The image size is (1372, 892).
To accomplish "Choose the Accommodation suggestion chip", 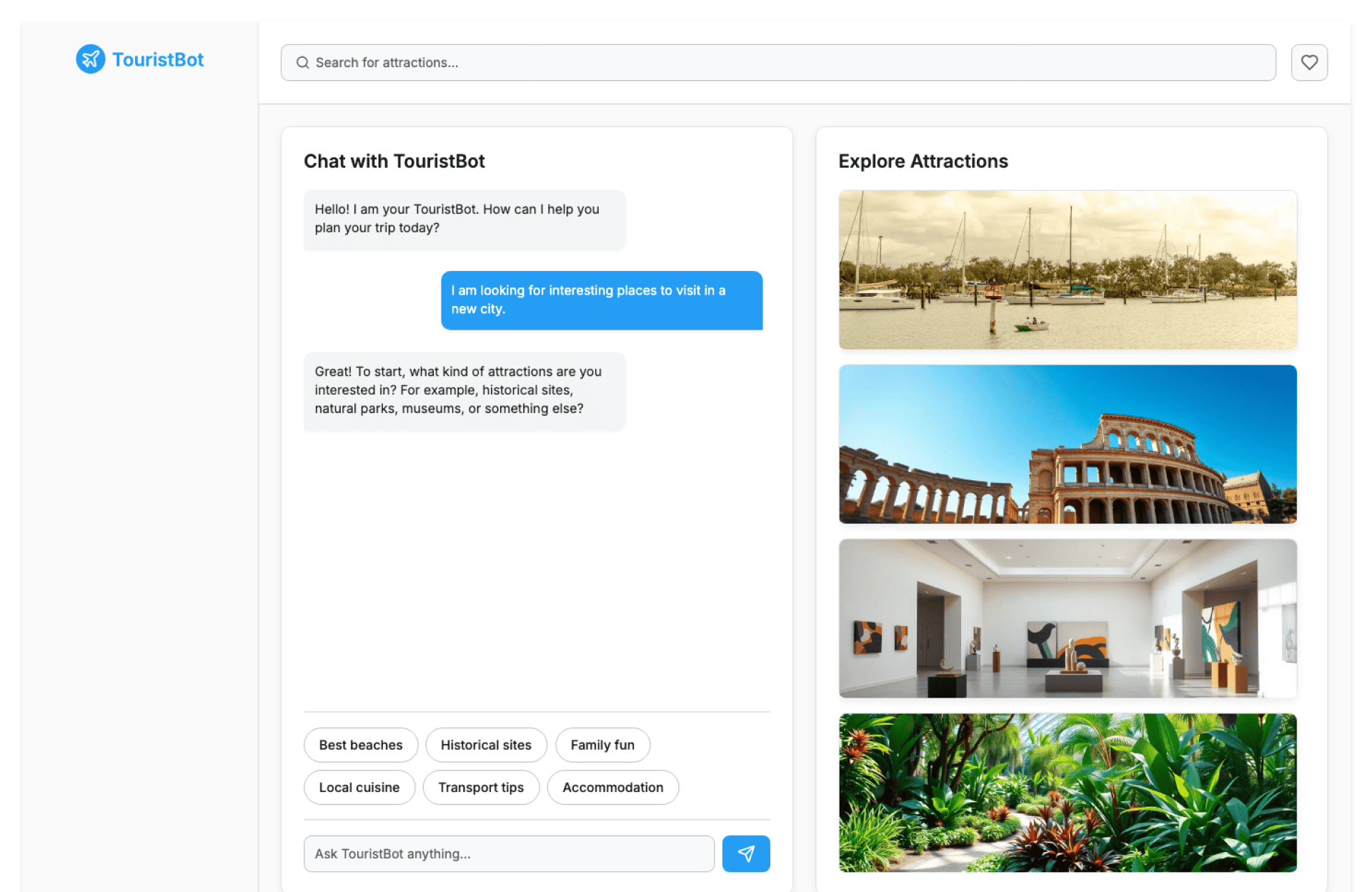I will tap(613, 787).
